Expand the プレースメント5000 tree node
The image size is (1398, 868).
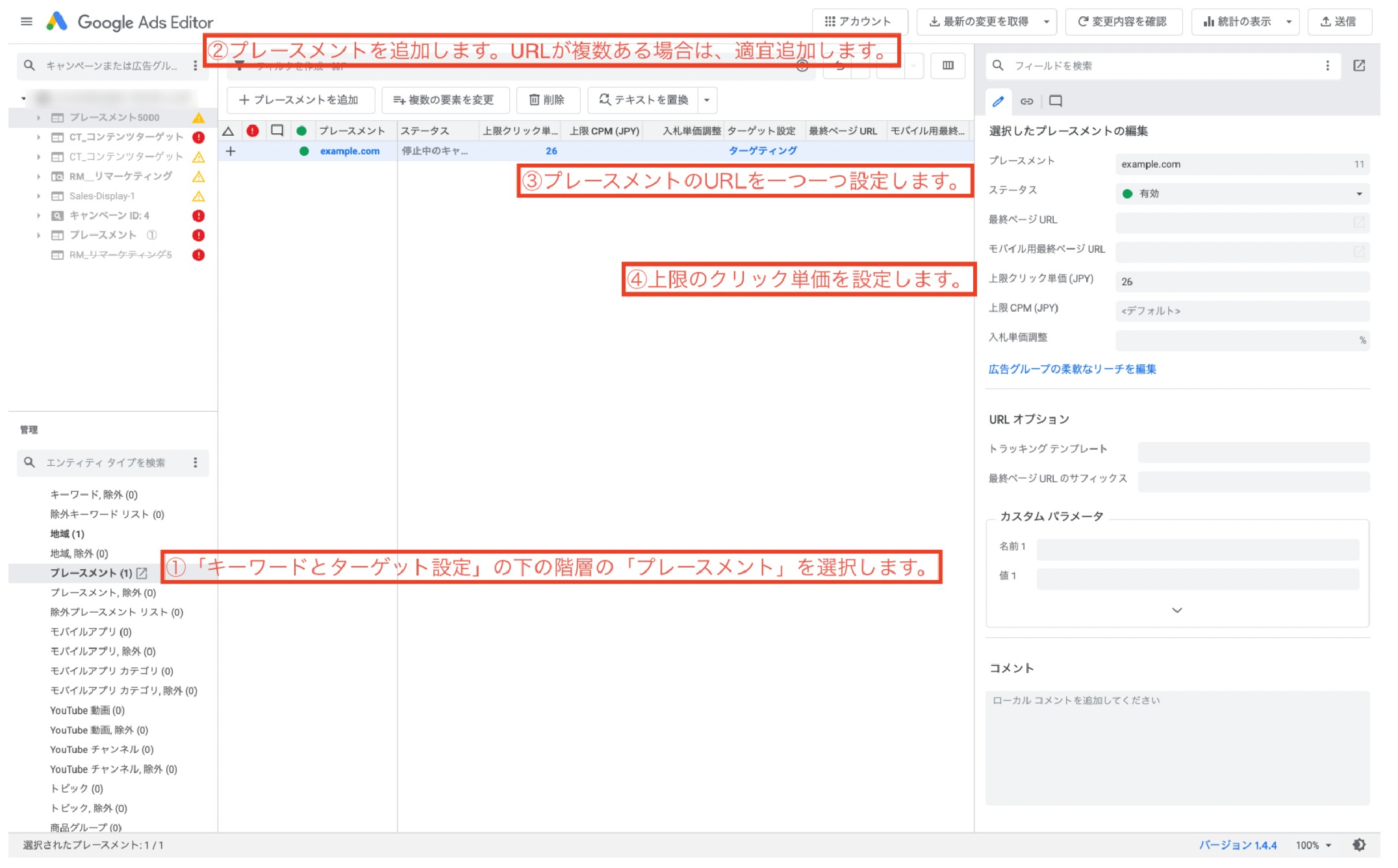(38, 118)
